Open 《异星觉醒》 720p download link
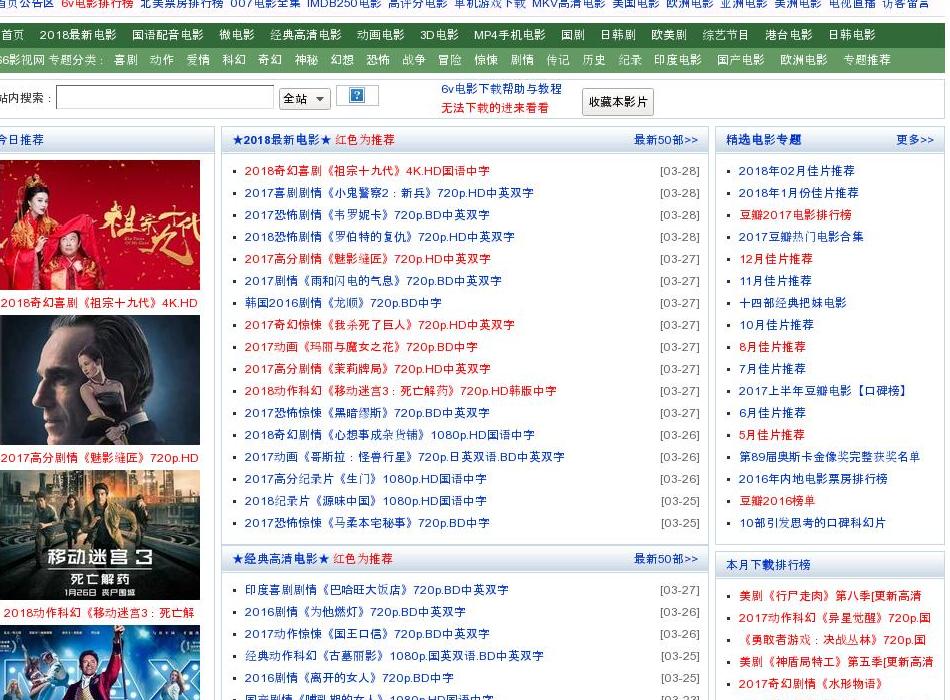 [834, 618]
